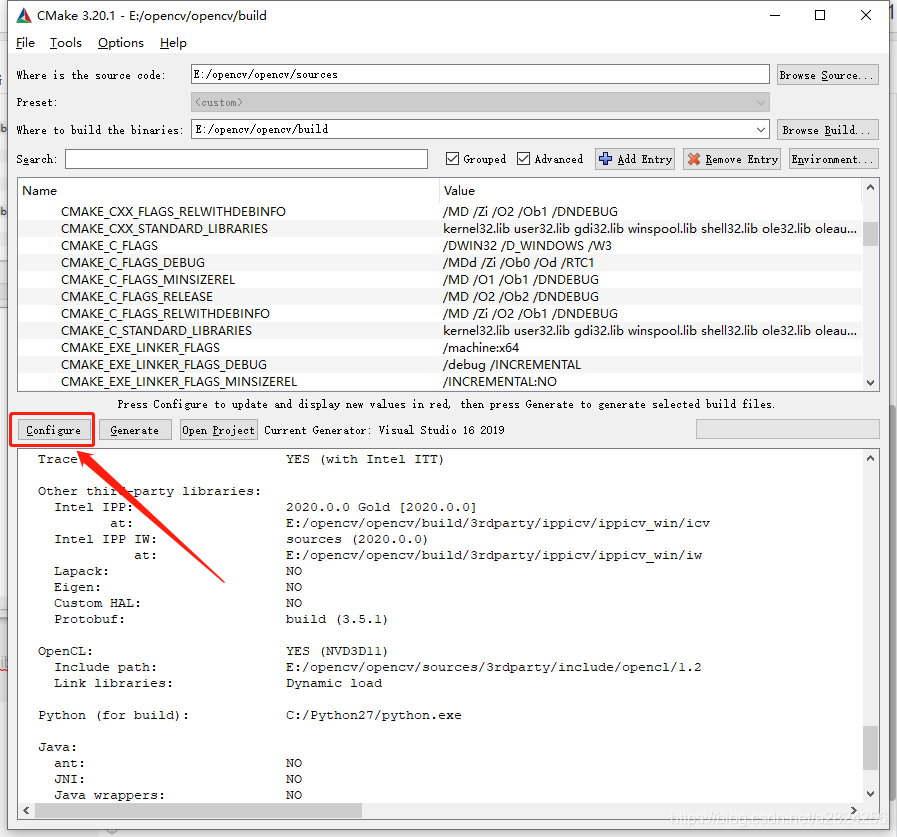The image size is (897, 837).
Task: Open the Help menu
Action: (173, 43)
